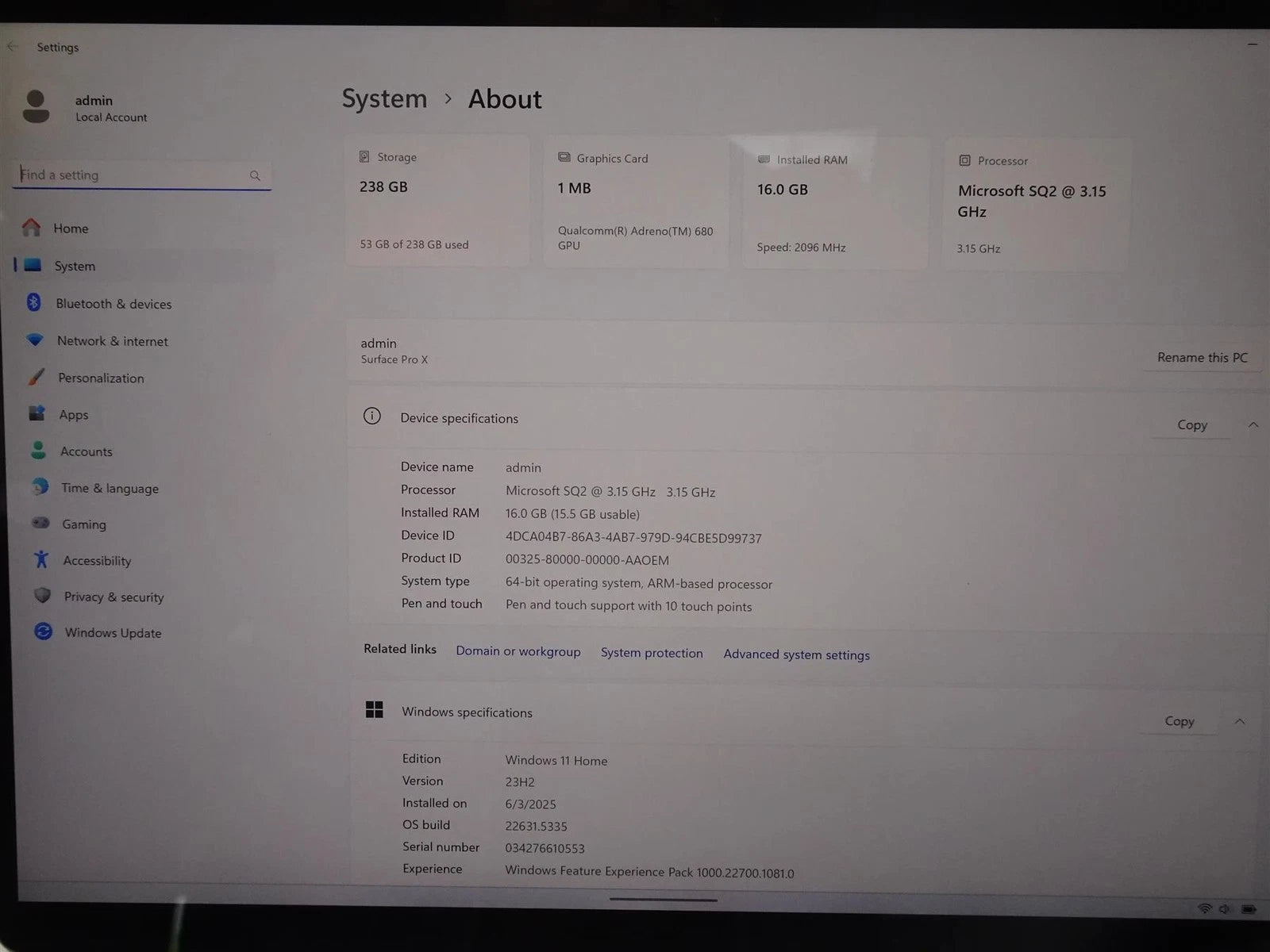The width and height of the screenshot is (1270, 952).
Task: Click the Speed: 2096 MHz text
Action: pos(801,248)
